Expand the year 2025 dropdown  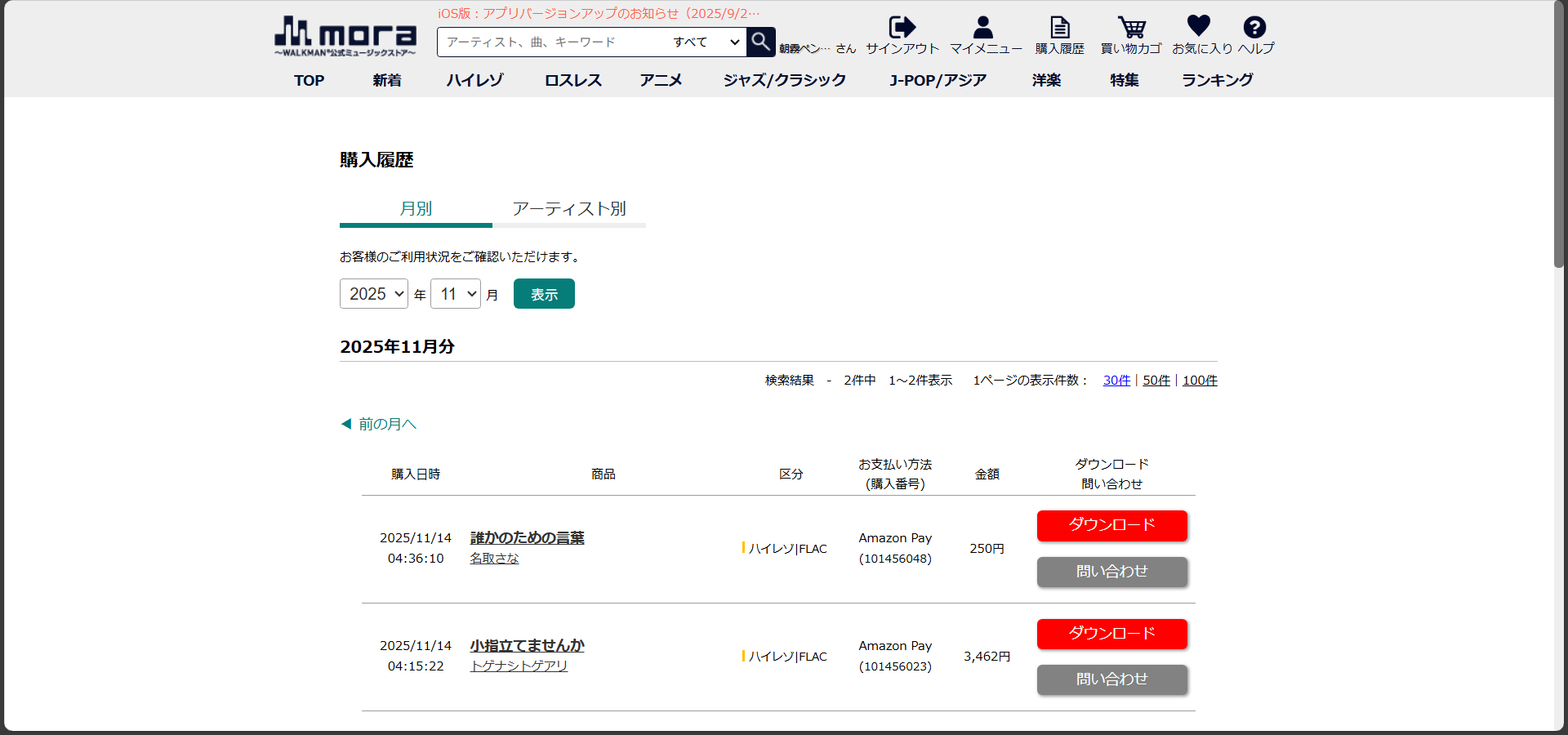point(374,294)
